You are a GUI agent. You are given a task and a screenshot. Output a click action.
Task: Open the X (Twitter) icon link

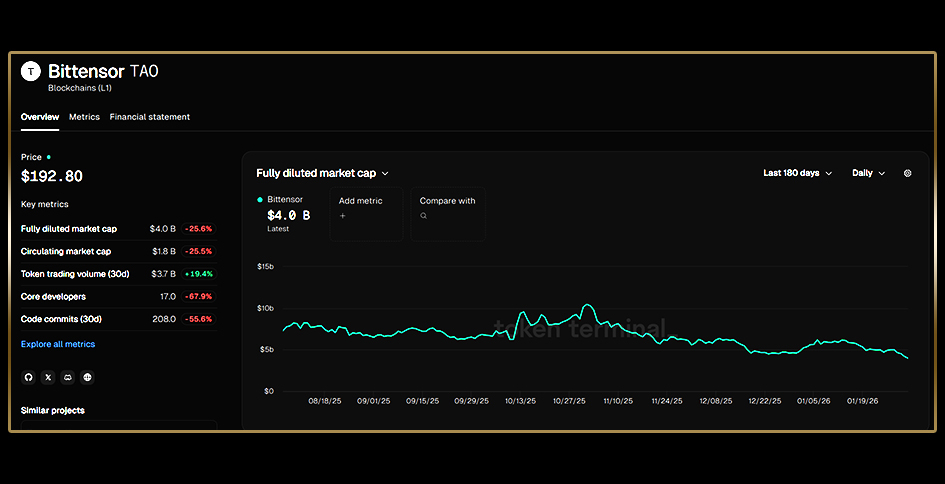[48, 378]
